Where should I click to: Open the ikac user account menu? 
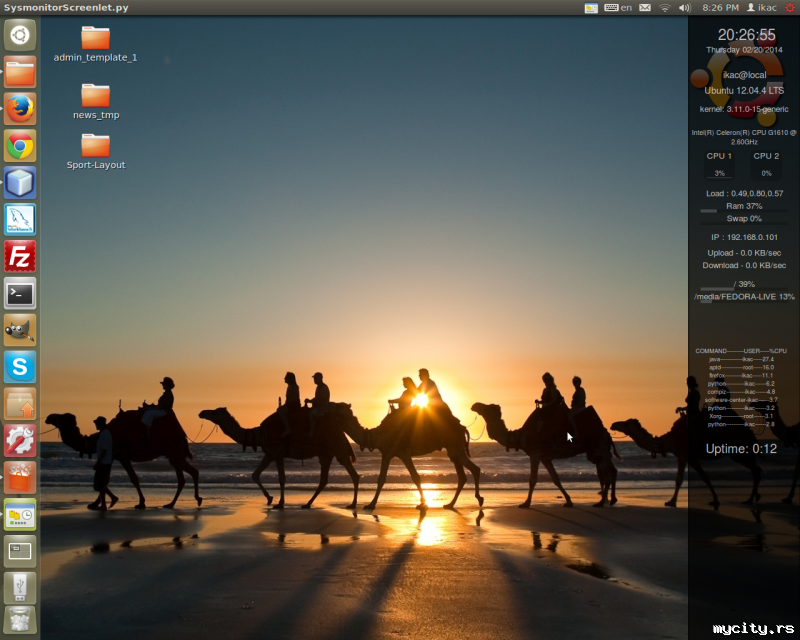[x=761, y=8]
